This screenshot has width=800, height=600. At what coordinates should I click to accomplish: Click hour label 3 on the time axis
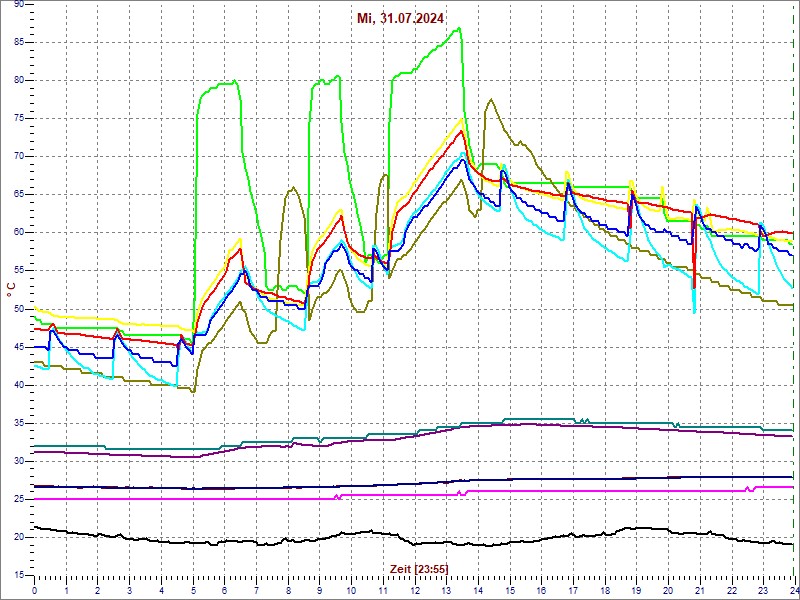(x=130, y=589)
